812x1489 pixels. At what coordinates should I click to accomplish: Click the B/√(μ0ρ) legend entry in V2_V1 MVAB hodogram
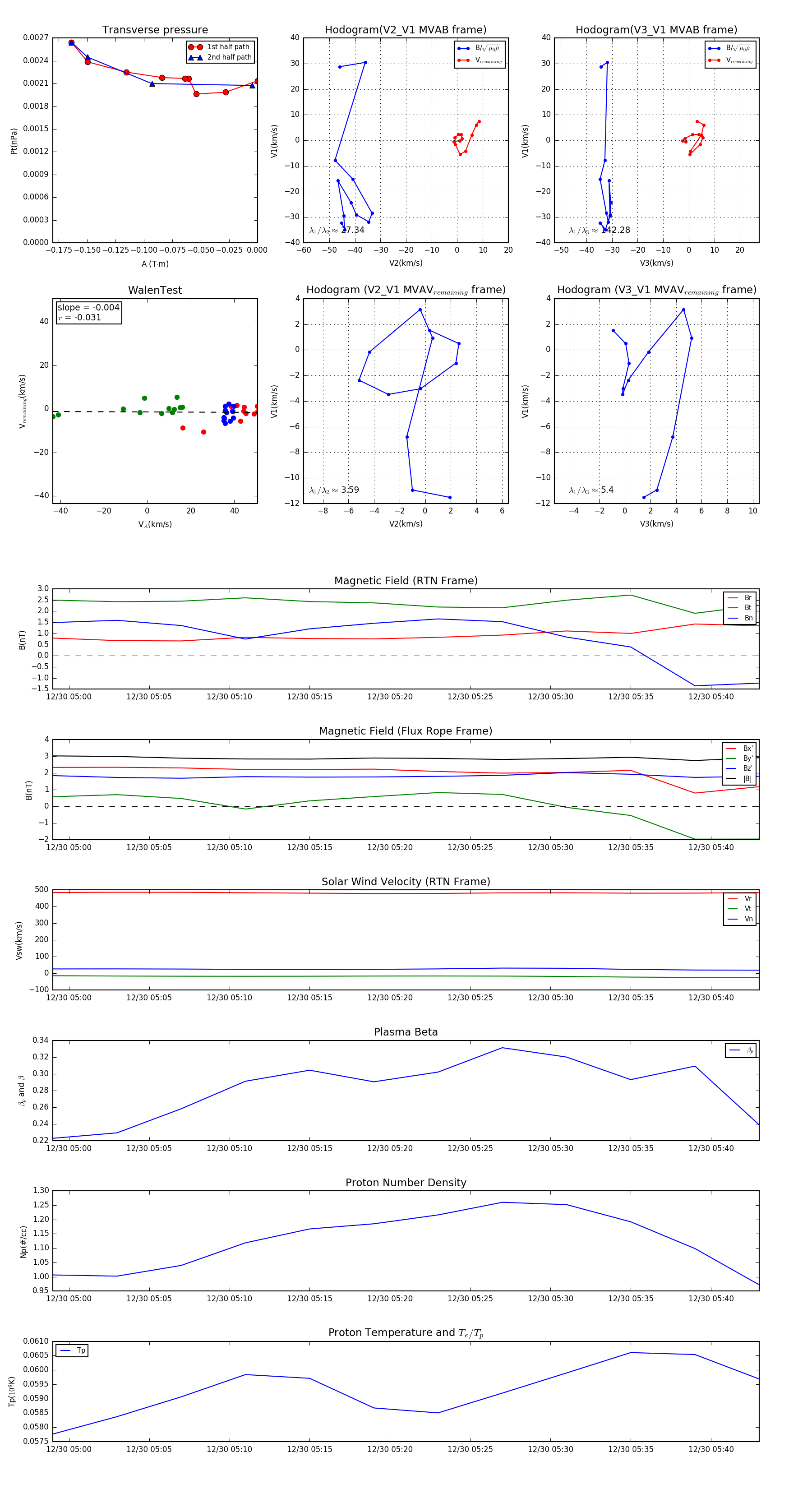tap(479, 49)
